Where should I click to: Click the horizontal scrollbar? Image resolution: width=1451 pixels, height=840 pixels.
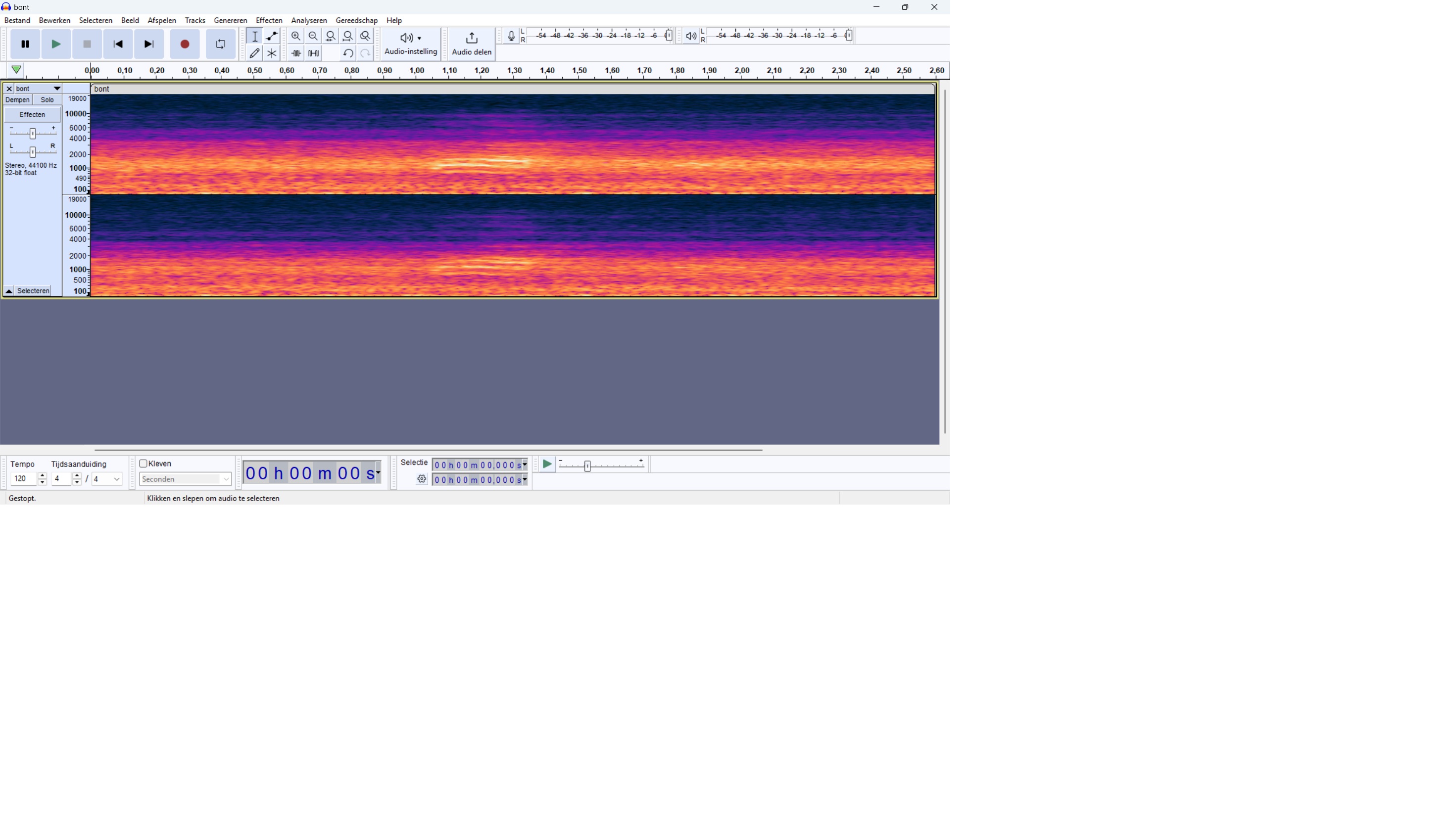tap(429, 450)
